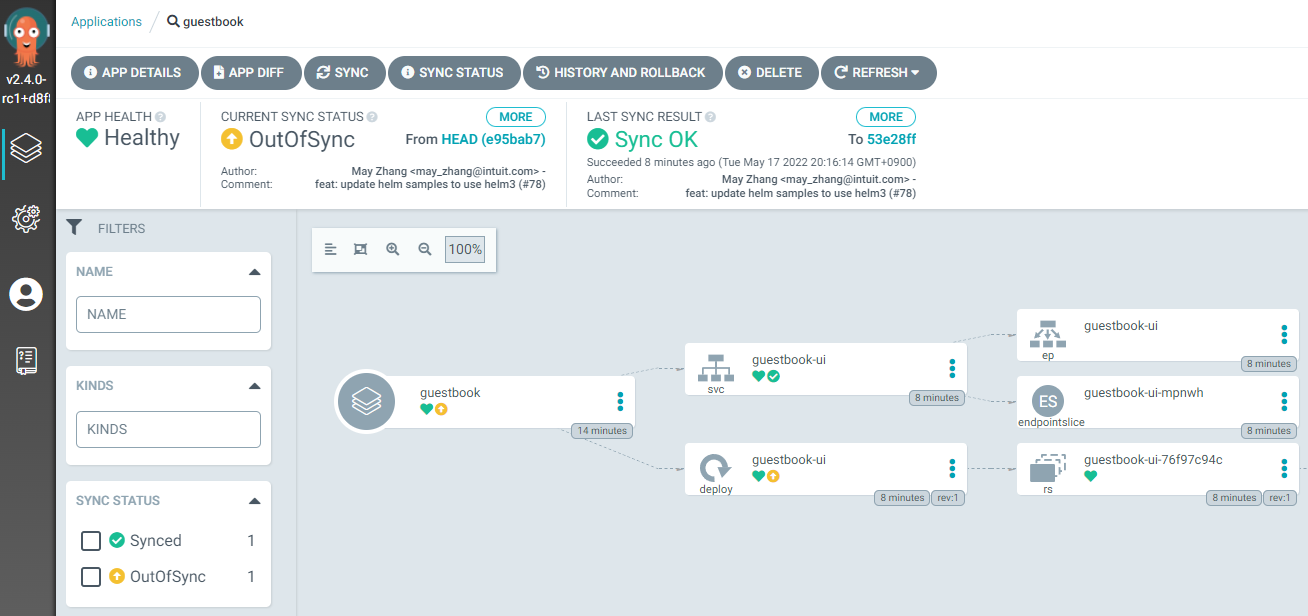Click MORE under Last Sync Result
Image resolution: width=1308 pixels, height=616 pixels.
pos(886,117)
